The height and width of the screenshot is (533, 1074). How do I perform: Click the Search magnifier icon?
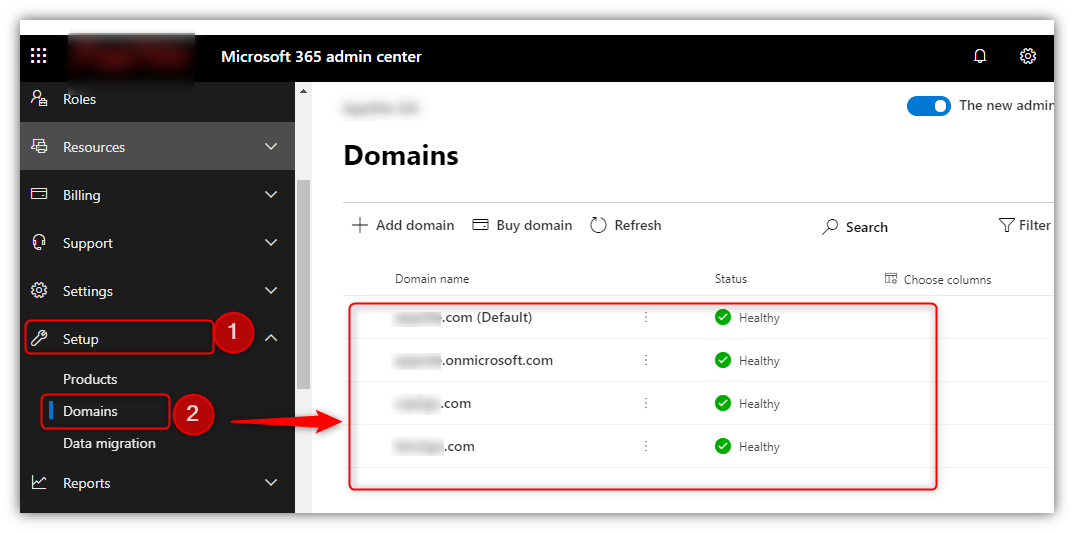tap(830, 227)
